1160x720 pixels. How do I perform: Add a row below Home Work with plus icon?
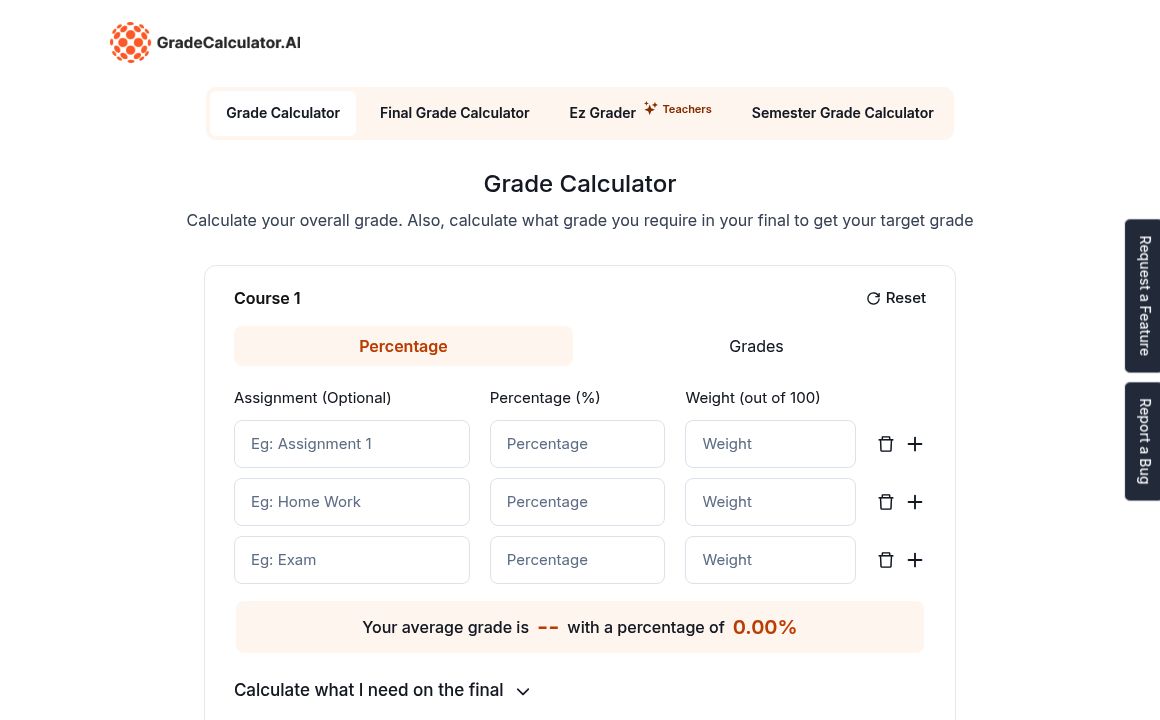pyautogui.click(x=915, y=502)
